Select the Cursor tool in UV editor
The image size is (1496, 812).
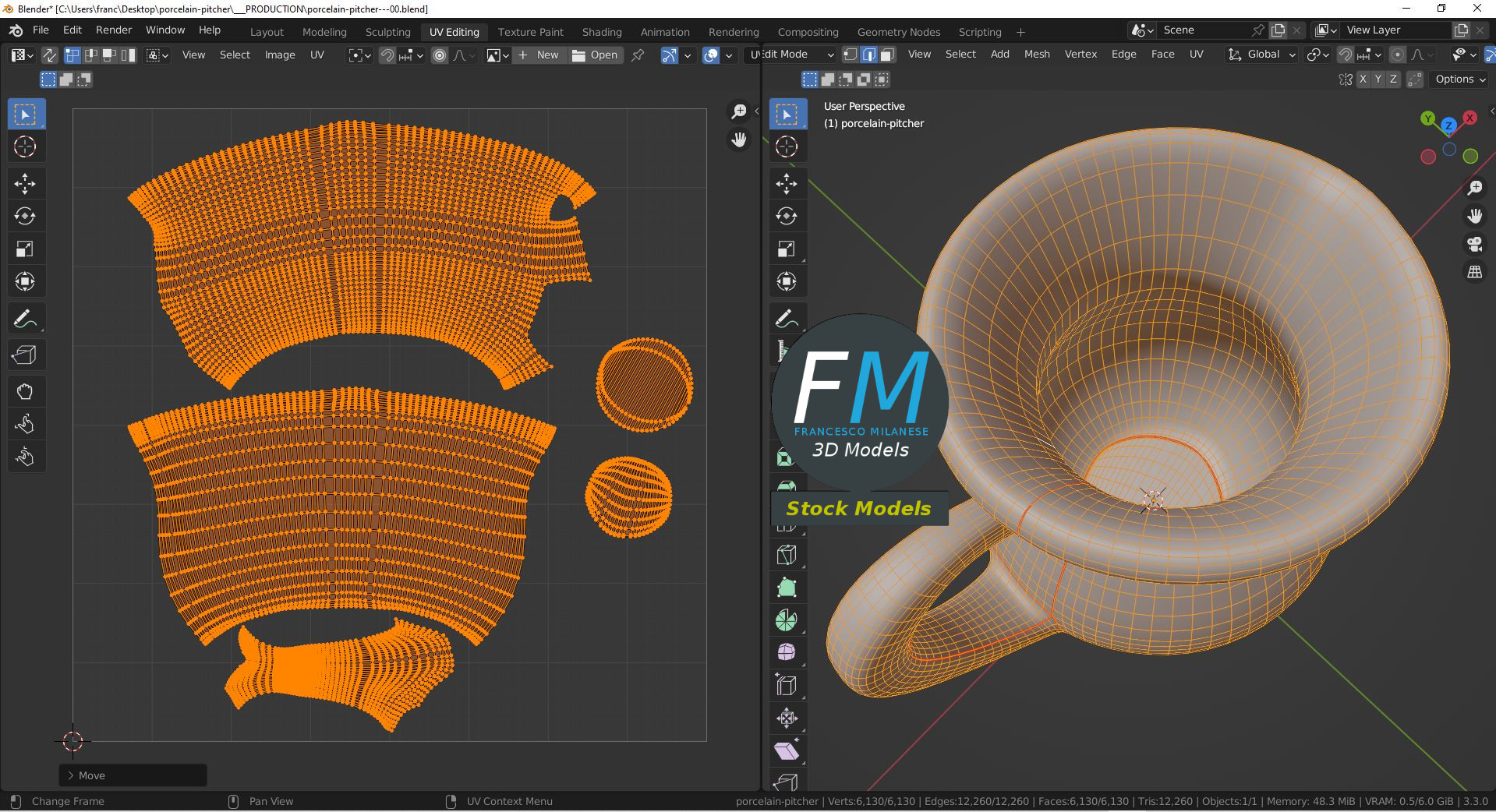[25, 147]
